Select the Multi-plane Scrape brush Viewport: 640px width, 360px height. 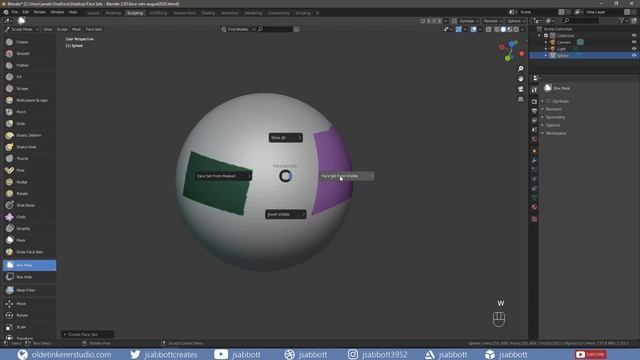point(29,100)
